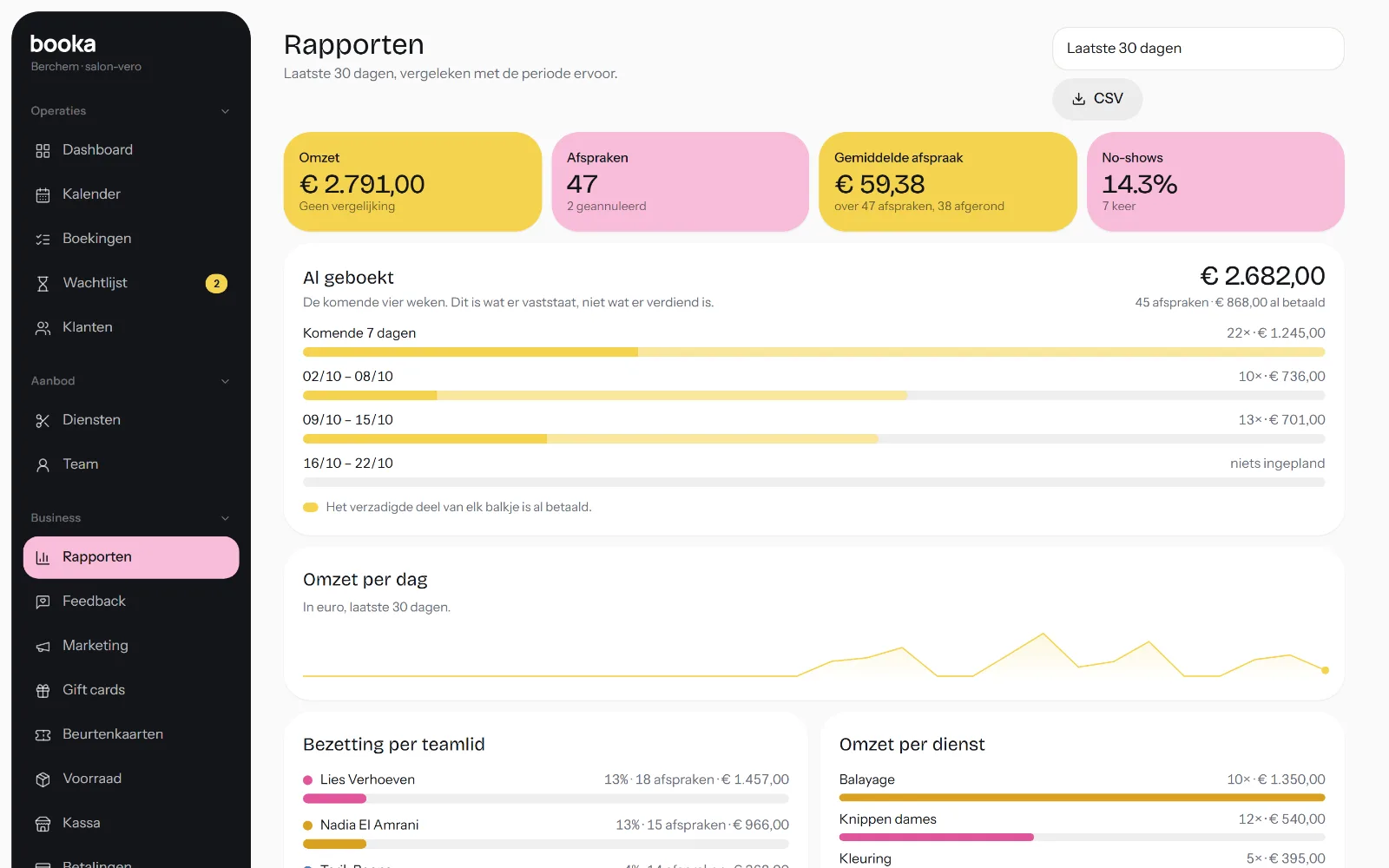Click the 'Berchem · salon-vero' location text
Image resolution: width=1389 pixels, height=868 pixels.
coord(86,67)
